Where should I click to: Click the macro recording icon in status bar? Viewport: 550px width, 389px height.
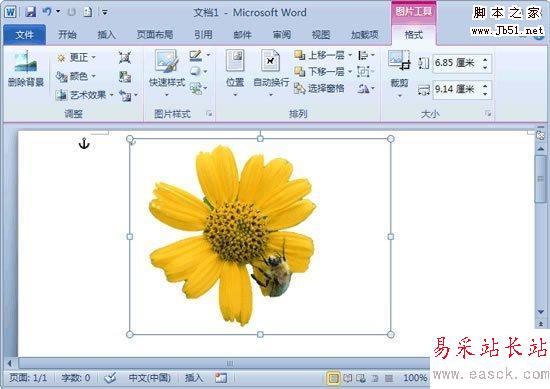click(x=221, y=378)
